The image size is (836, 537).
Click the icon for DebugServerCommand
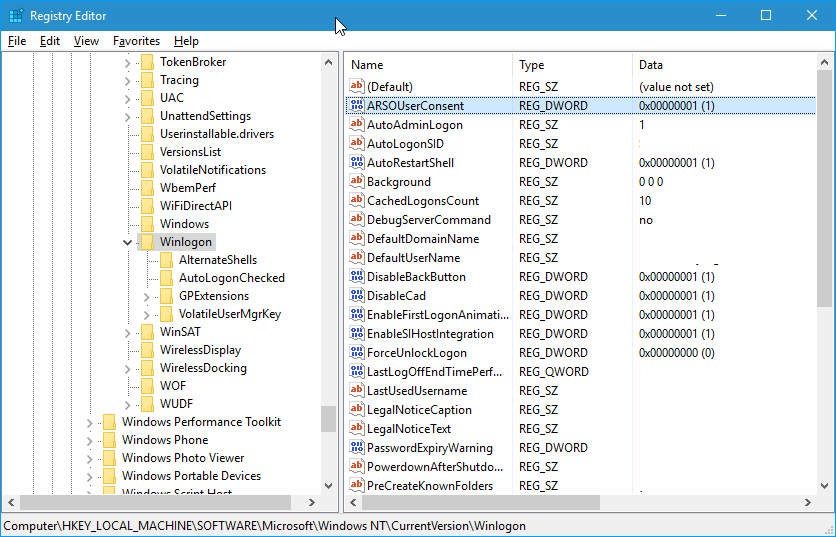[x=357, y=220]
